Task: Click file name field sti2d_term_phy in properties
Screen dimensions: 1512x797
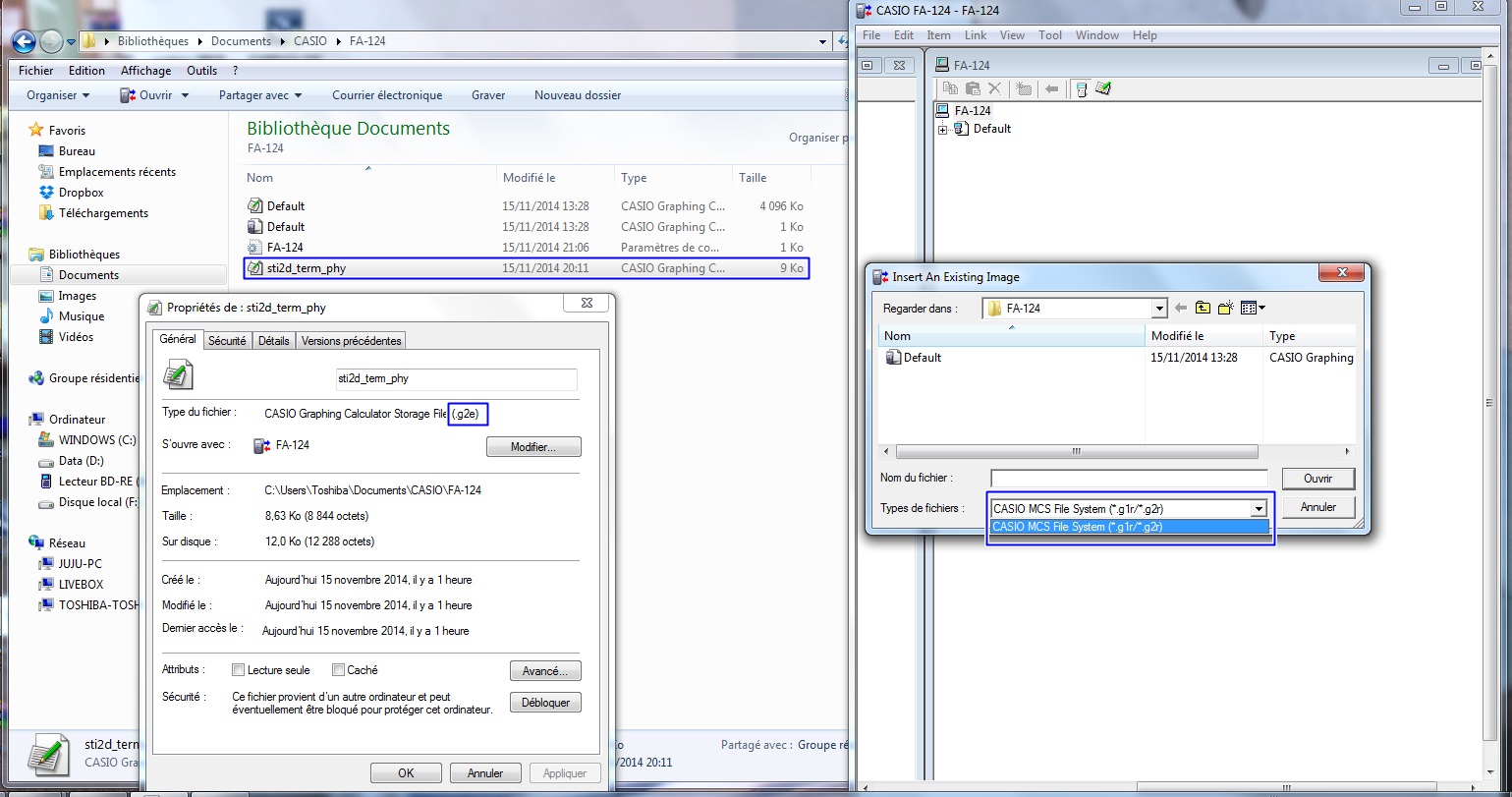Action: pos(456,378)
